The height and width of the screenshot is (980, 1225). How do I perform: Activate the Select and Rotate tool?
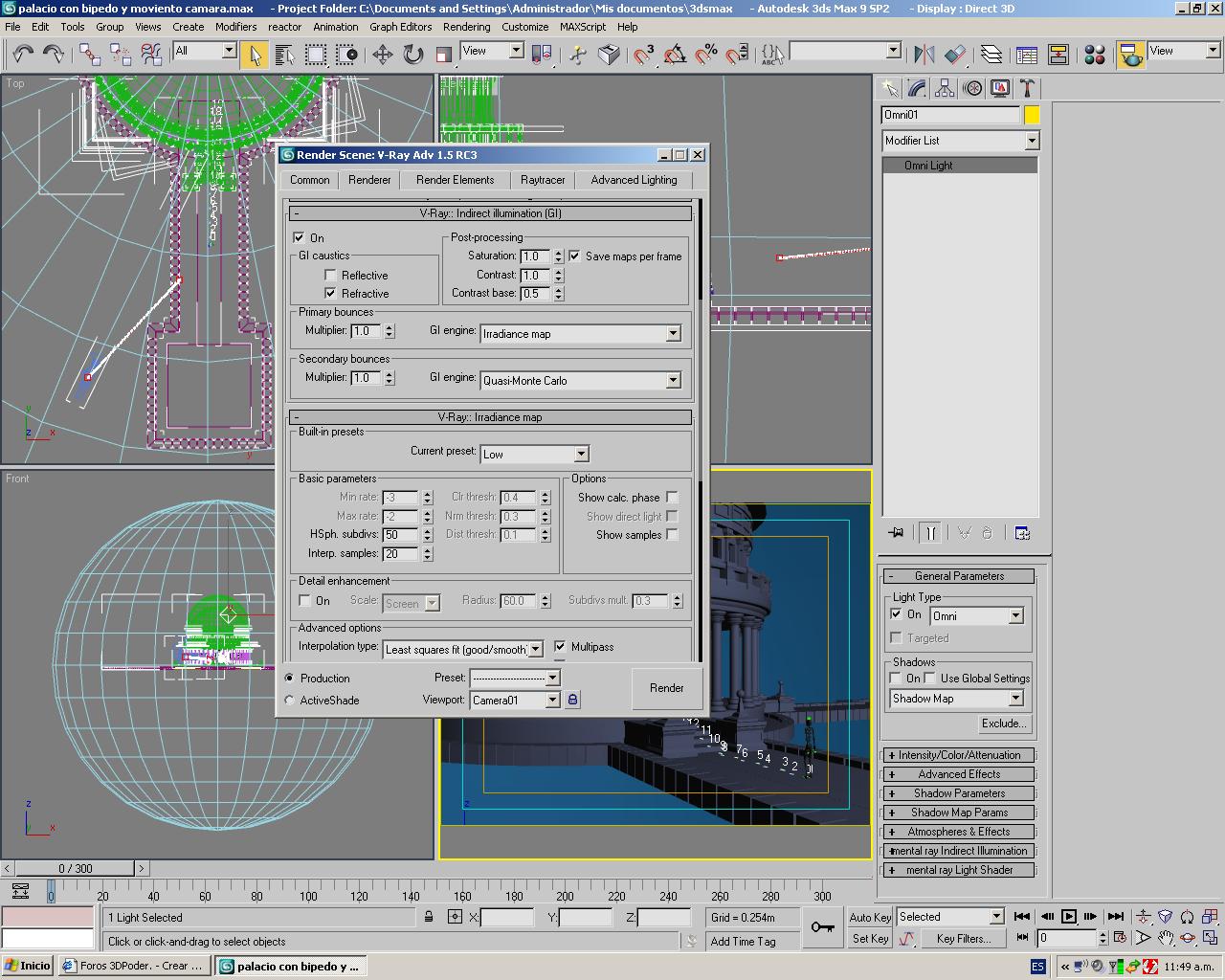pyautogui.click(x=413, y=55)
